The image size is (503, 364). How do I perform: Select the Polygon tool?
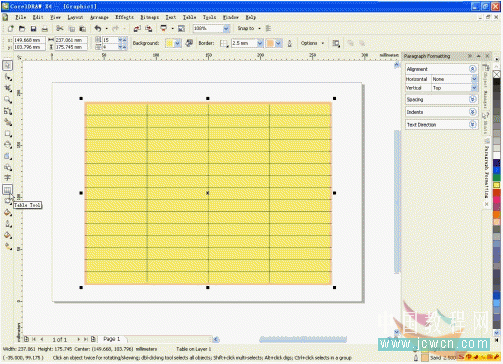tap(8, 156)
